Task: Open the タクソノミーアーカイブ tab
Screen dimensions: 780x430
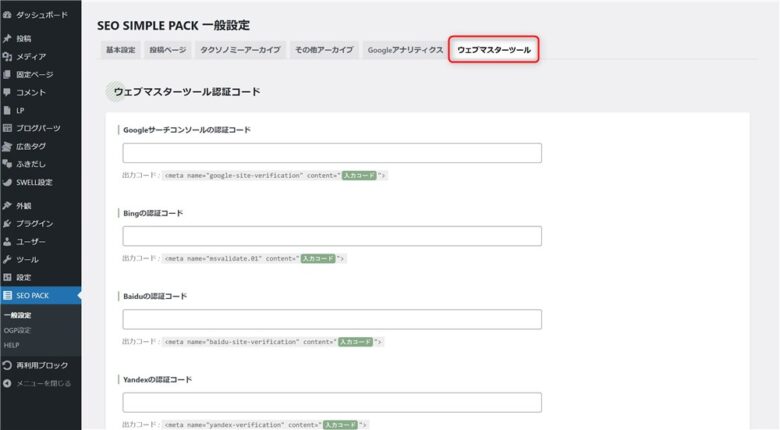Action: [x=240, y=49]
